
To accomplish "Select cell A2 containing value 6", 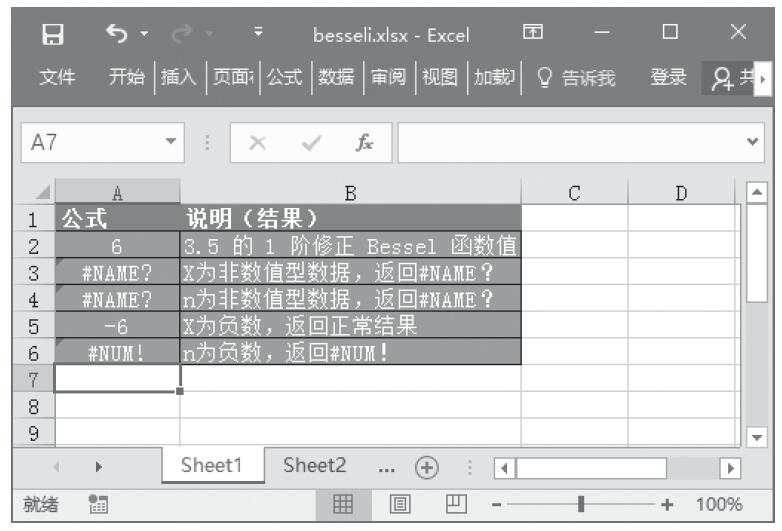I will 117,246.
